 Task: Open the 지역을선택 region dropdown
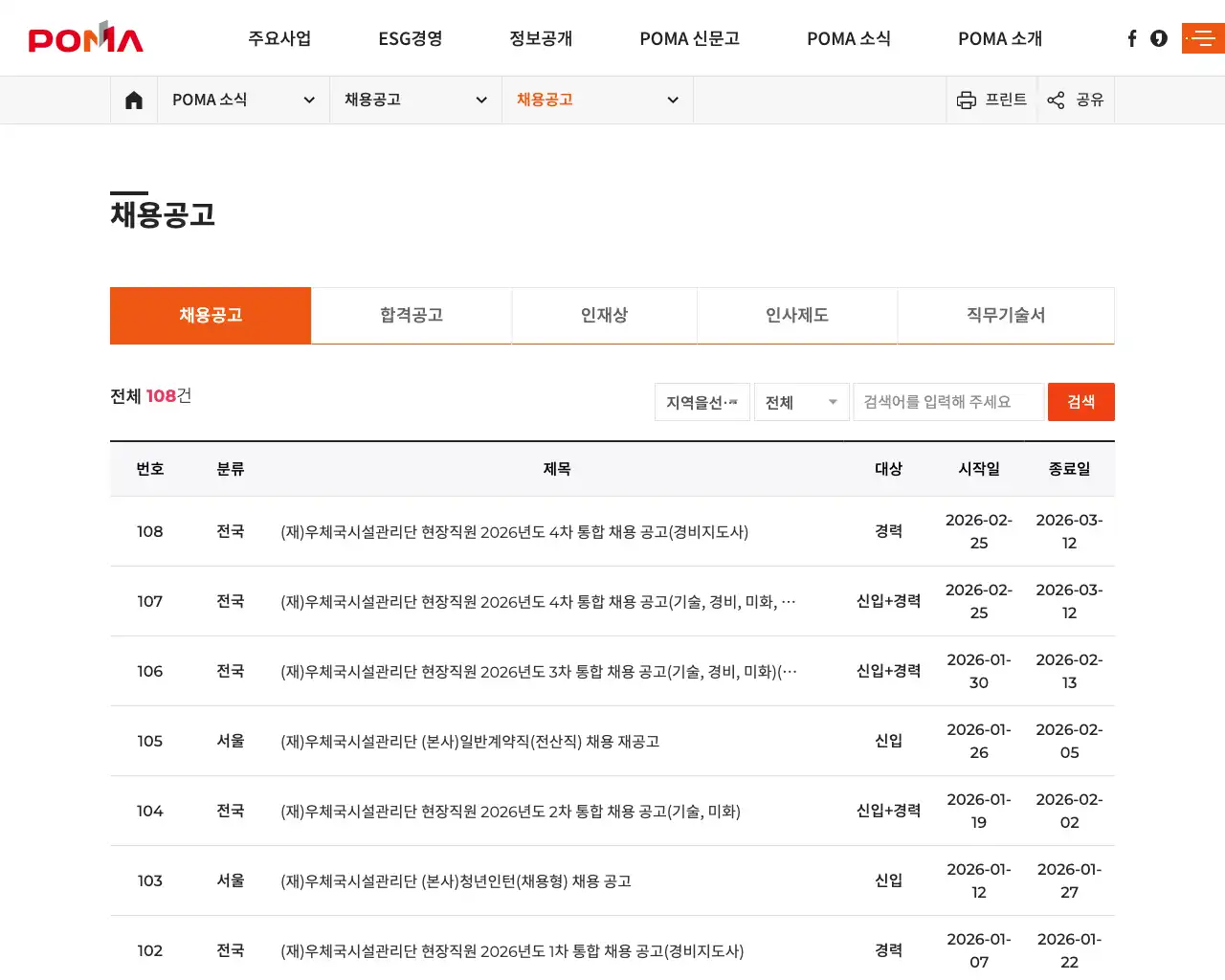coord(702,402)
